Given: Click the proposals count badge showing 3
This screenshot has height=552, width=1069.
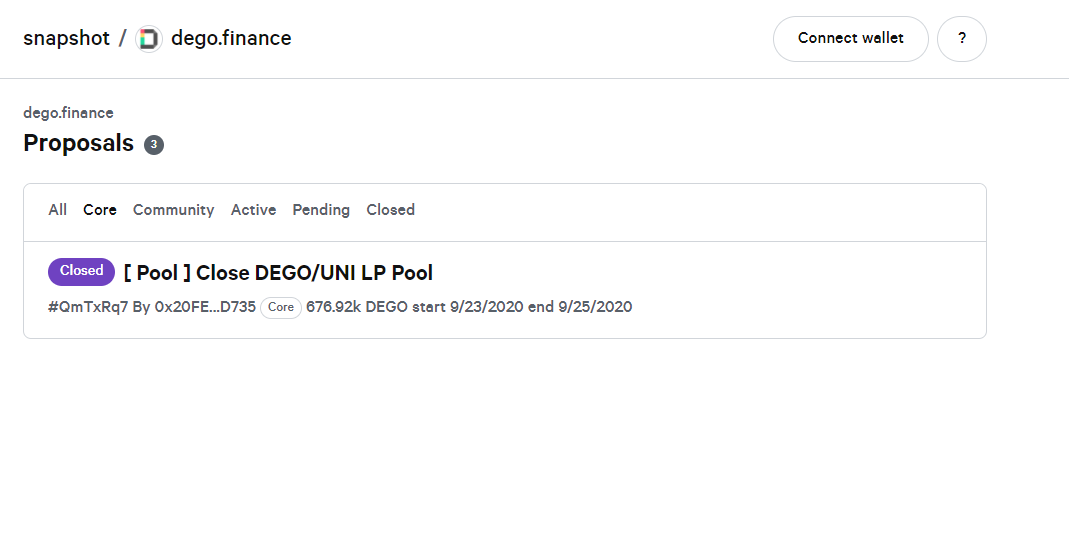Looking at the screenshot, I should pos(154,144).
